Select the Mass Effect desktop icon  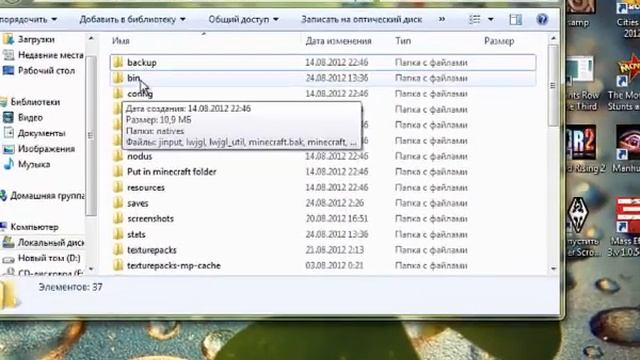628,216
